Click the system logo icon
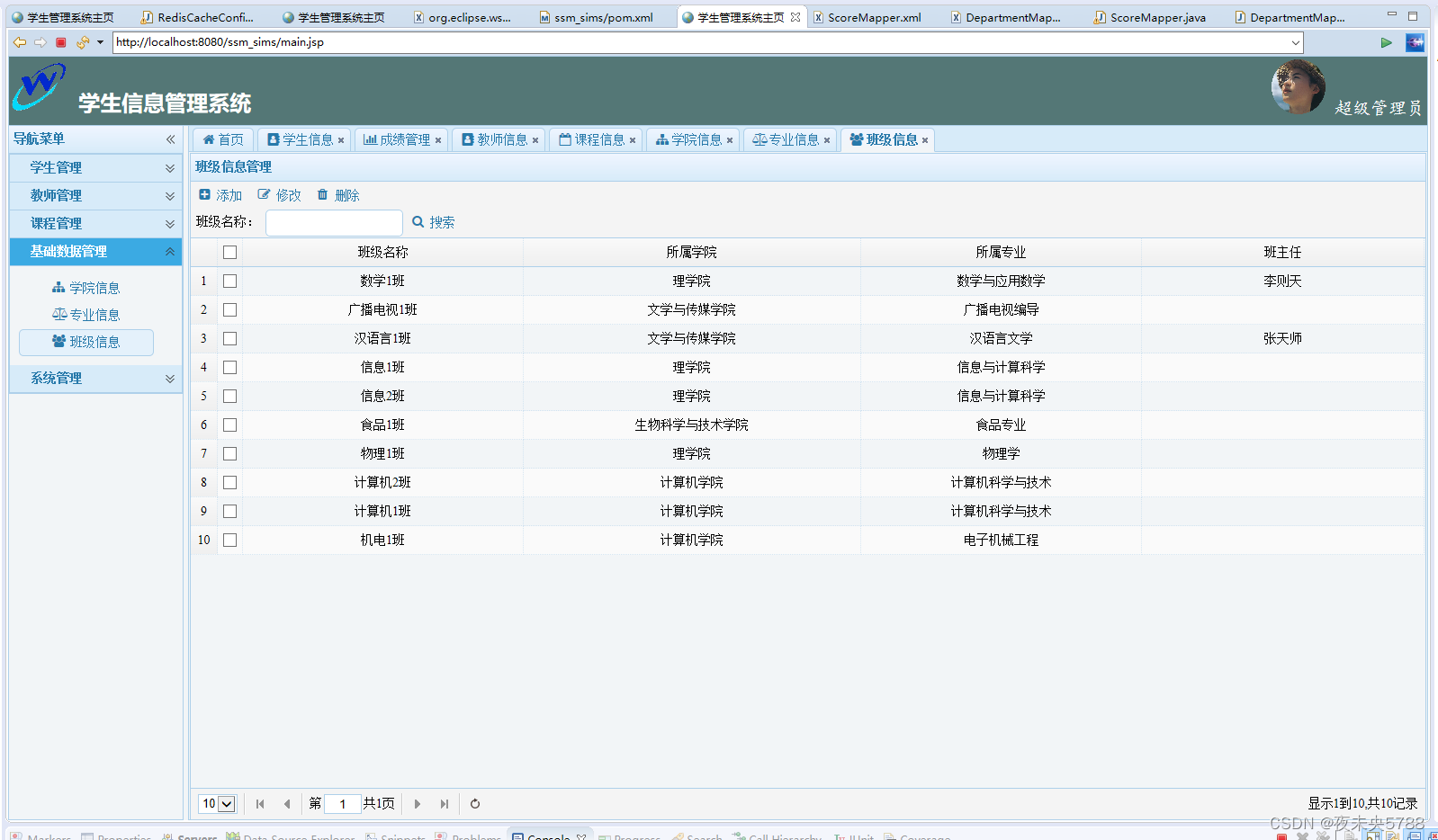 coord(40,86)
